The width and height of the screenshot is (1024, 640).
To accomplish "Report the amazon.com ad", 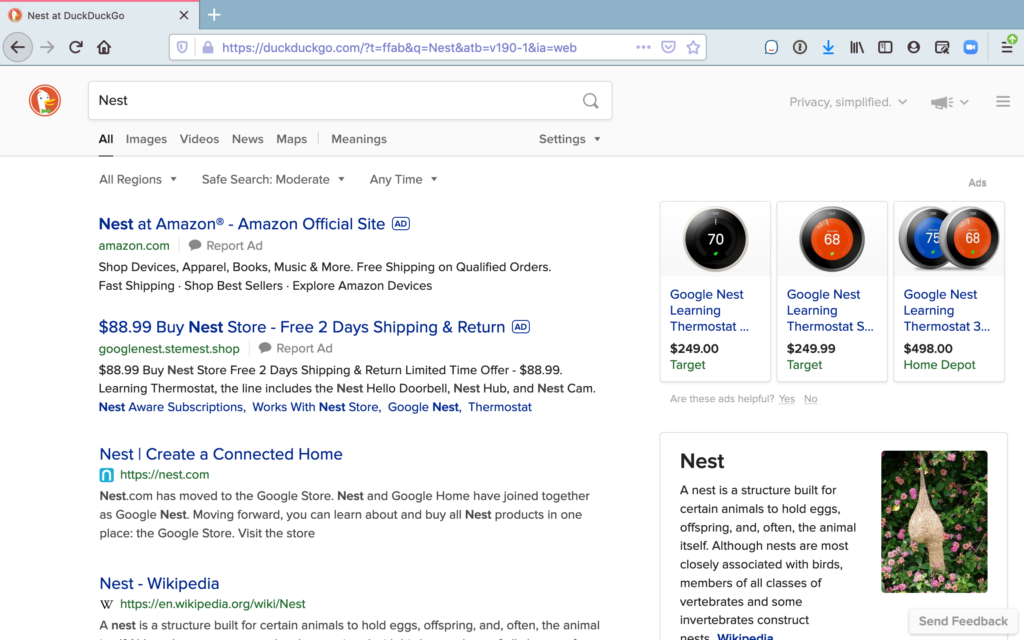I will tap(225, 246).
